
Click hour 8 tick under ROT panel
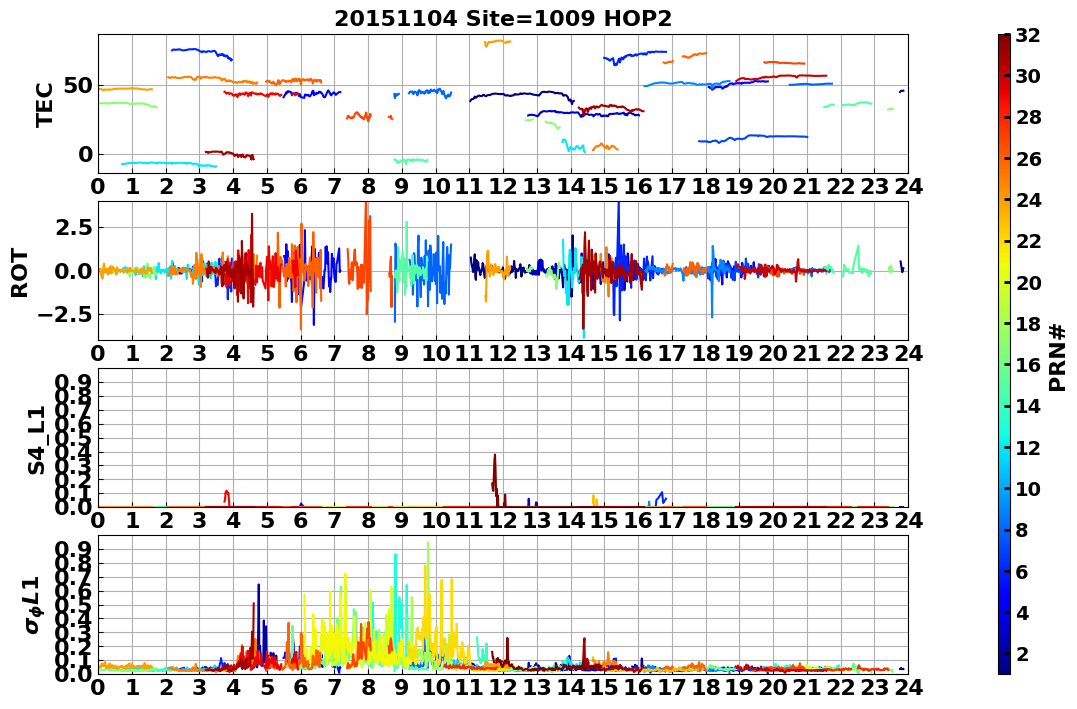[368, 353]
